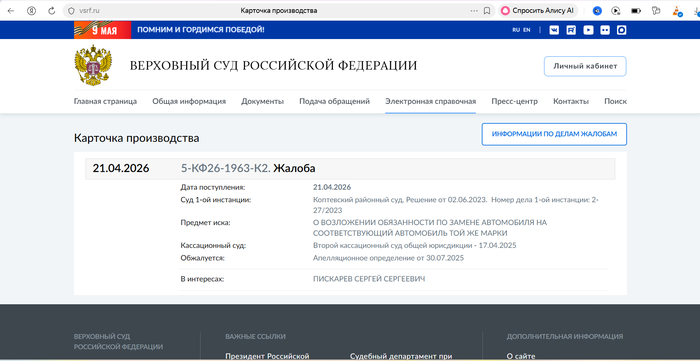Go to Главная страница
This screenshot has width=700, height=361.
[x=105, y=101]
